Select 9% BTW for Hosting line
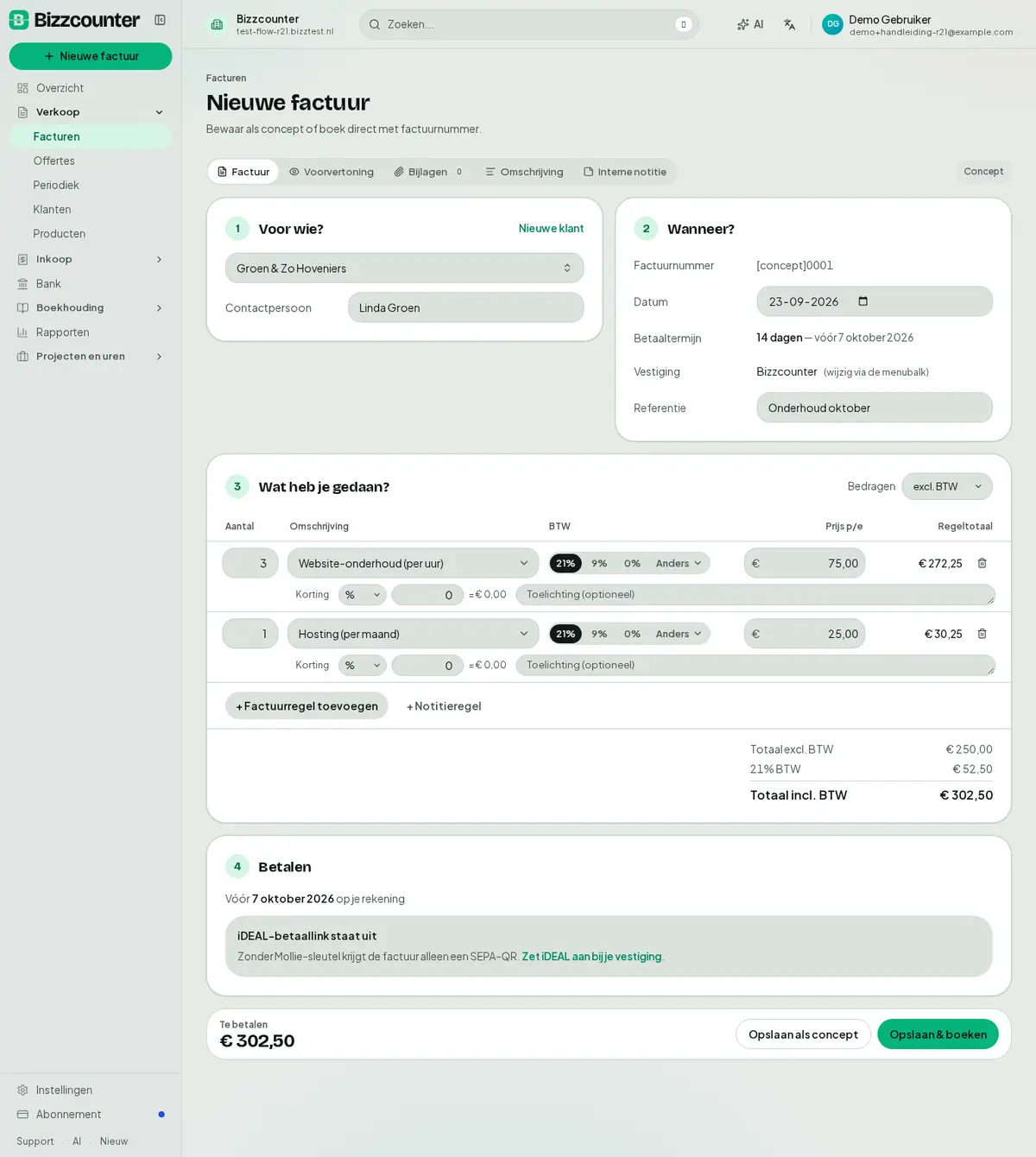1036x1157 pixels. click(599, 634)
